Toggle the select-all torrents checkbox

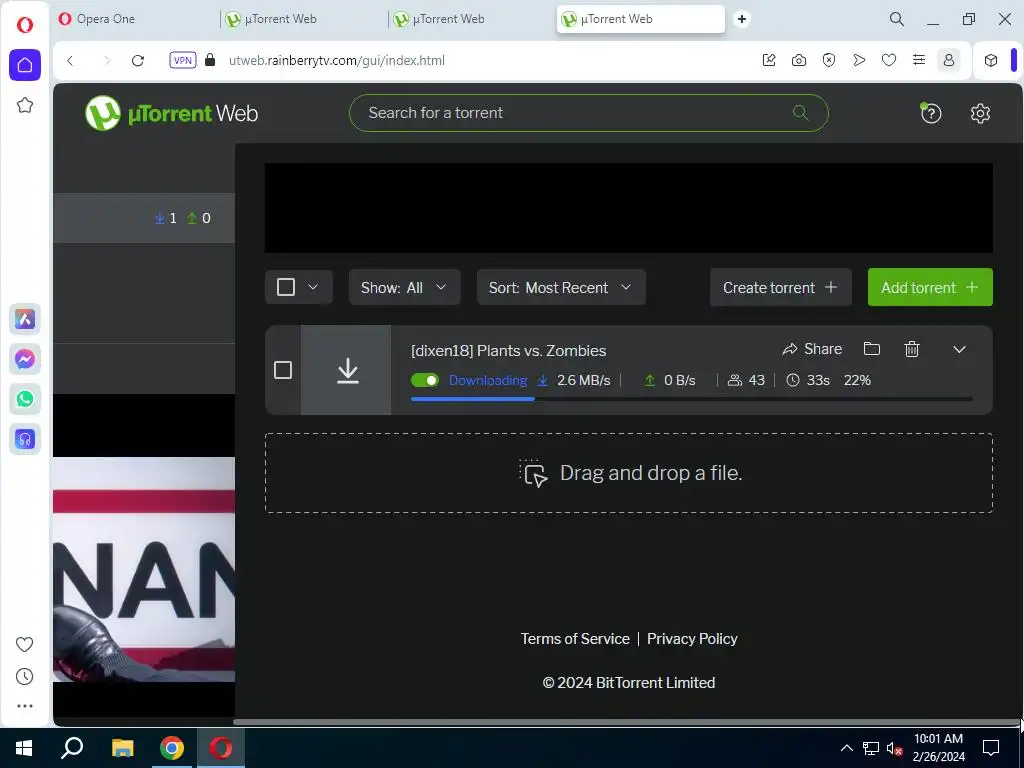click(x=285, y=287)
